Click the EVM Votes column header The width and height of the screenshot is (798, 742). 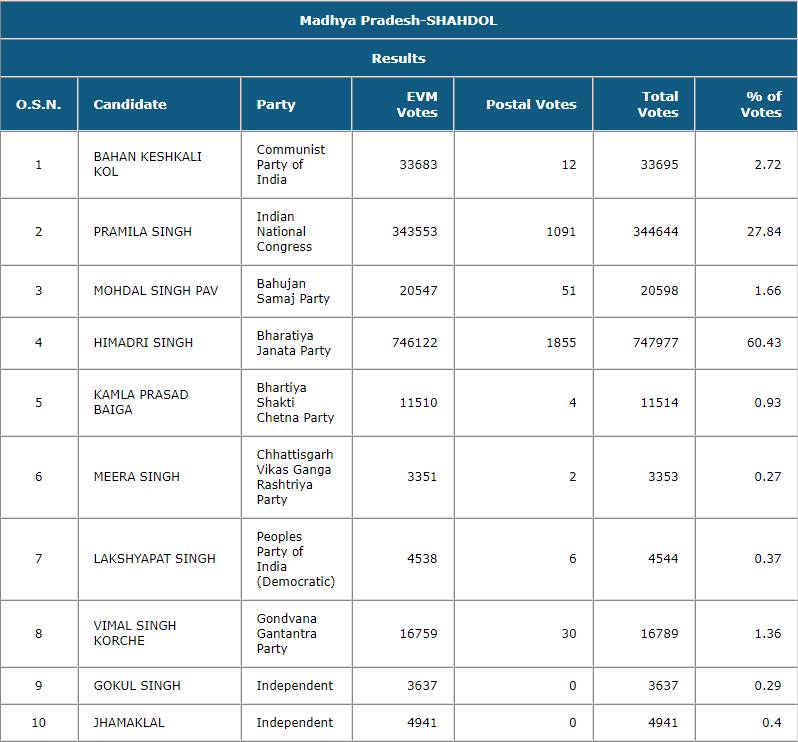(x=417, y=104)
